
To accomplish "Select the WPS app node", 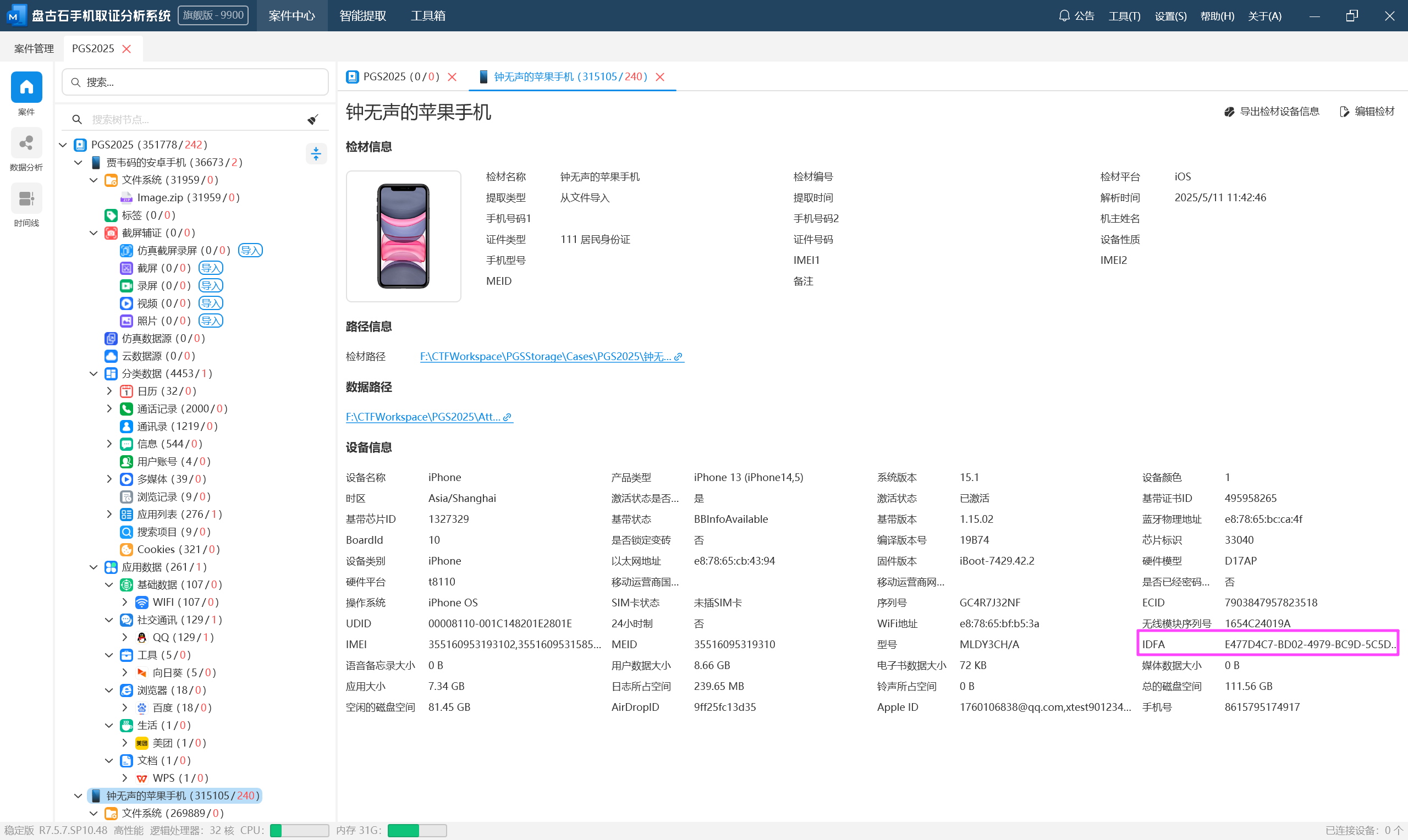I will [172, 778].
